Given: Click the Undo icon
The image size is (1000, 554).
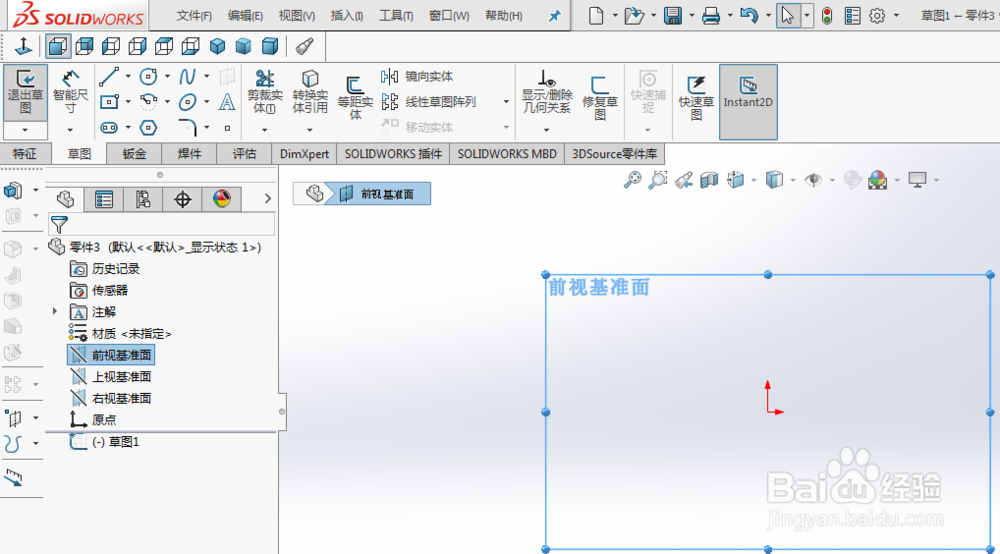Looking at the screenshot, I should pyautogui.click(x=749, y=15).
